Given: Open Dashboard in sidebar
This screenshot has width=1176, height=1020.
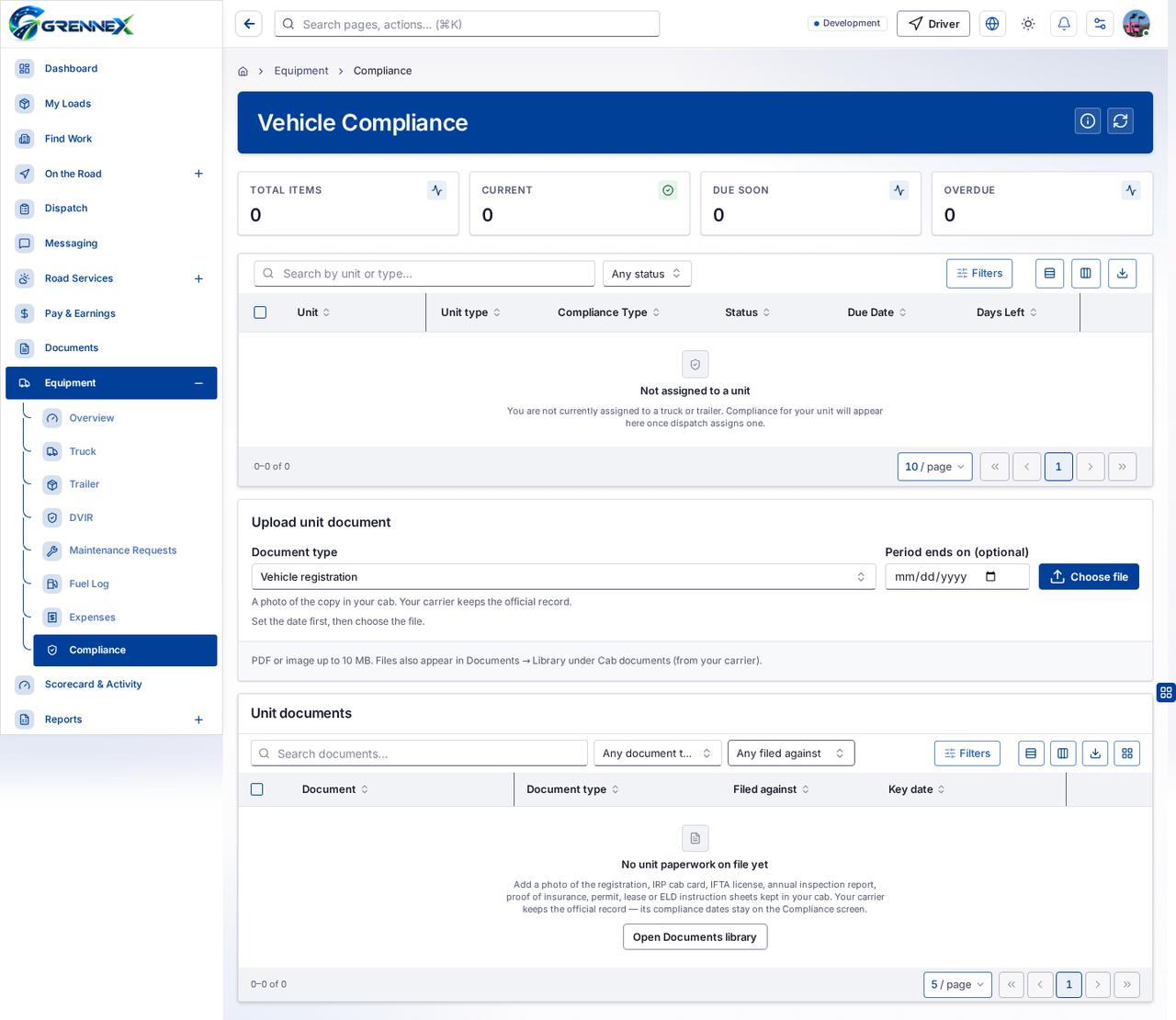Looking at the screenshot, I should (111, 69).
